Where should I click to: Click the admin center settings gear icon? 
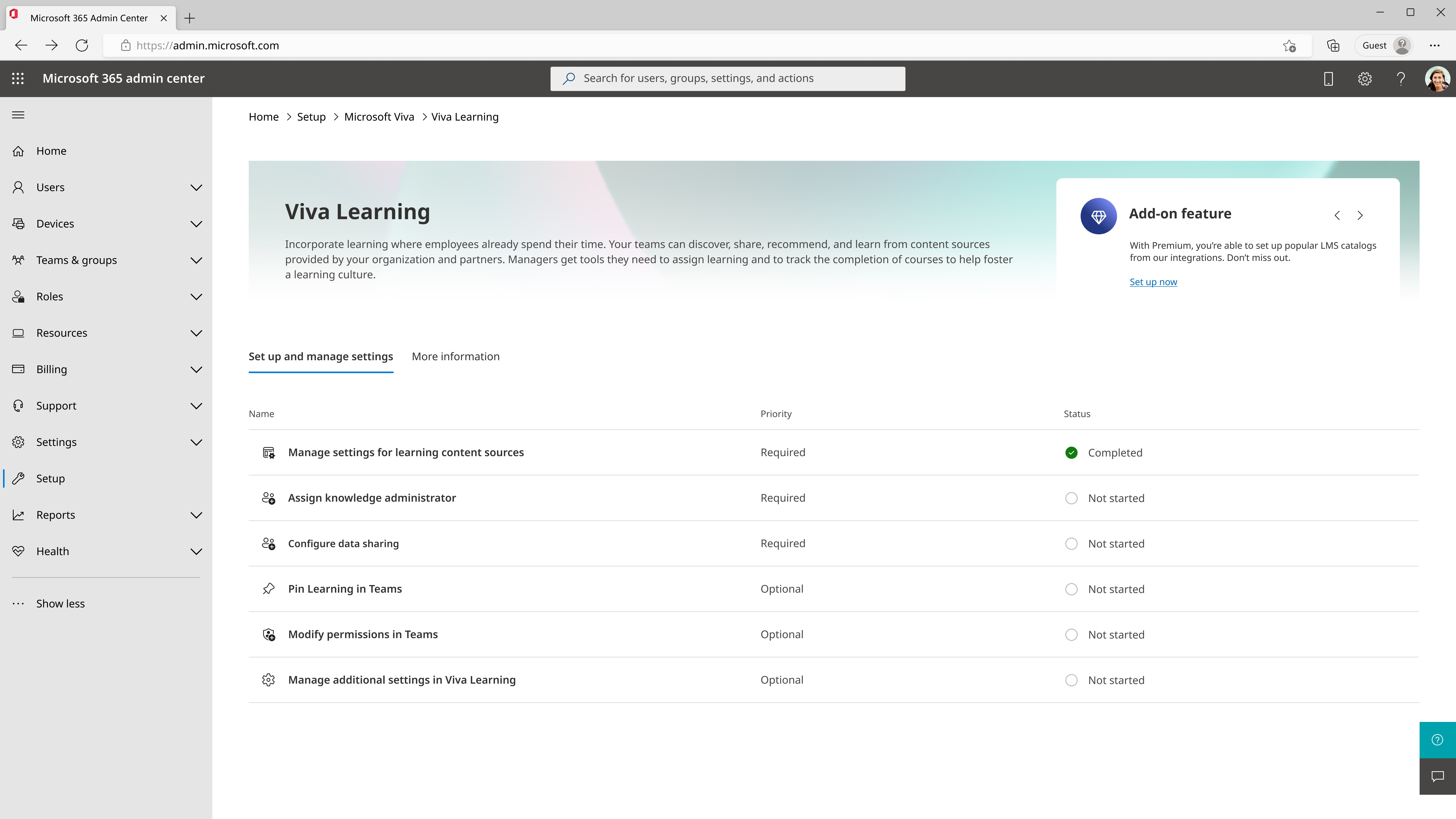click(1364, 78)
